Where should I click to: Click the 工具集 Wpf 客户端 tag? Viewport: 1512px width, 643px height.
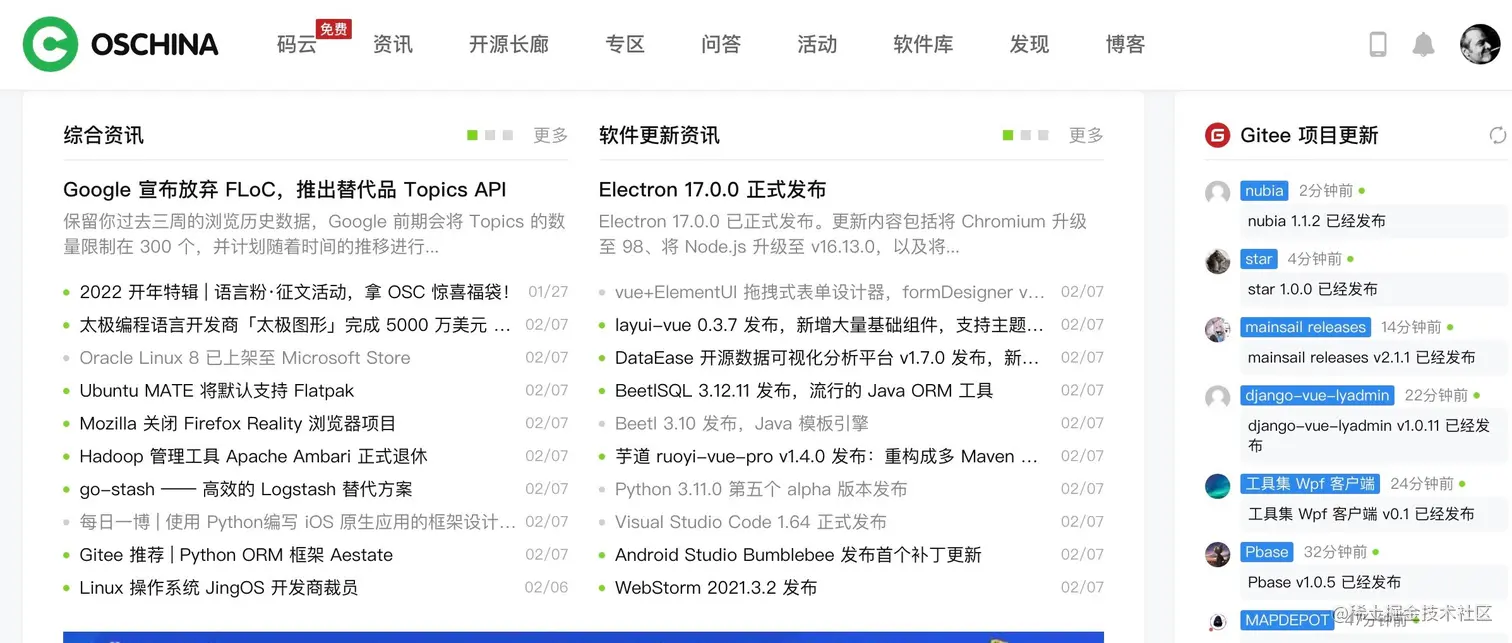pos(1310,484)
